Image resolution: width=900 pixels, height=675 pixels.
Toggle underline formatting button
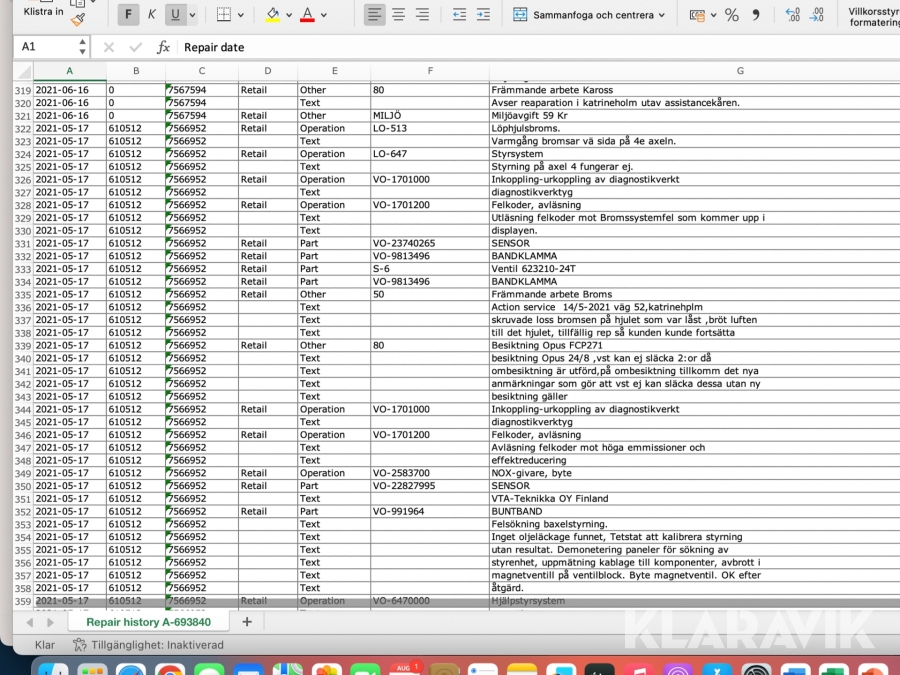176,15
